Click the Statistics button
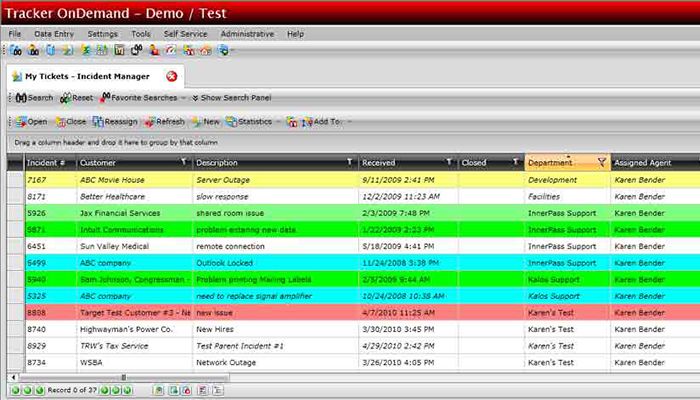700x400 pixels. tap(249, 121)
